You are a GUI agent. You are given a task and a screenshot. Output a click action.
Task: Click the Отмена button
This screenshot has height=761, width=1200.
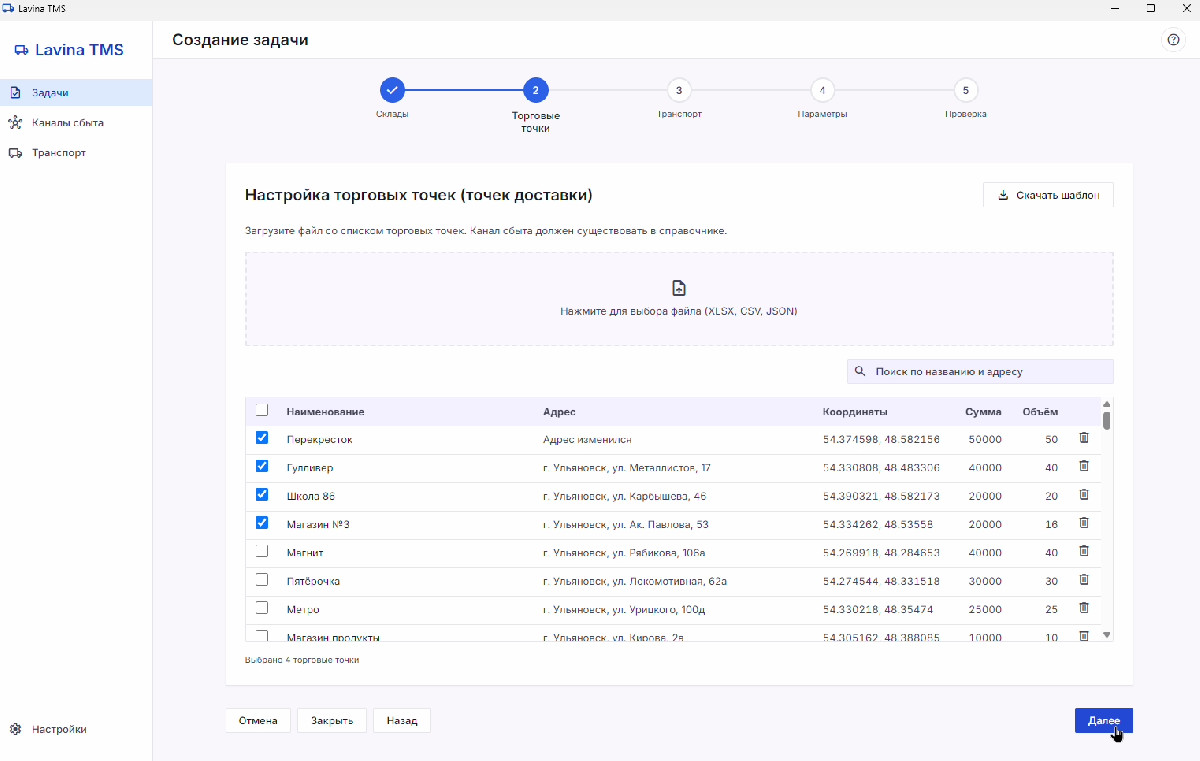(258, 720)
